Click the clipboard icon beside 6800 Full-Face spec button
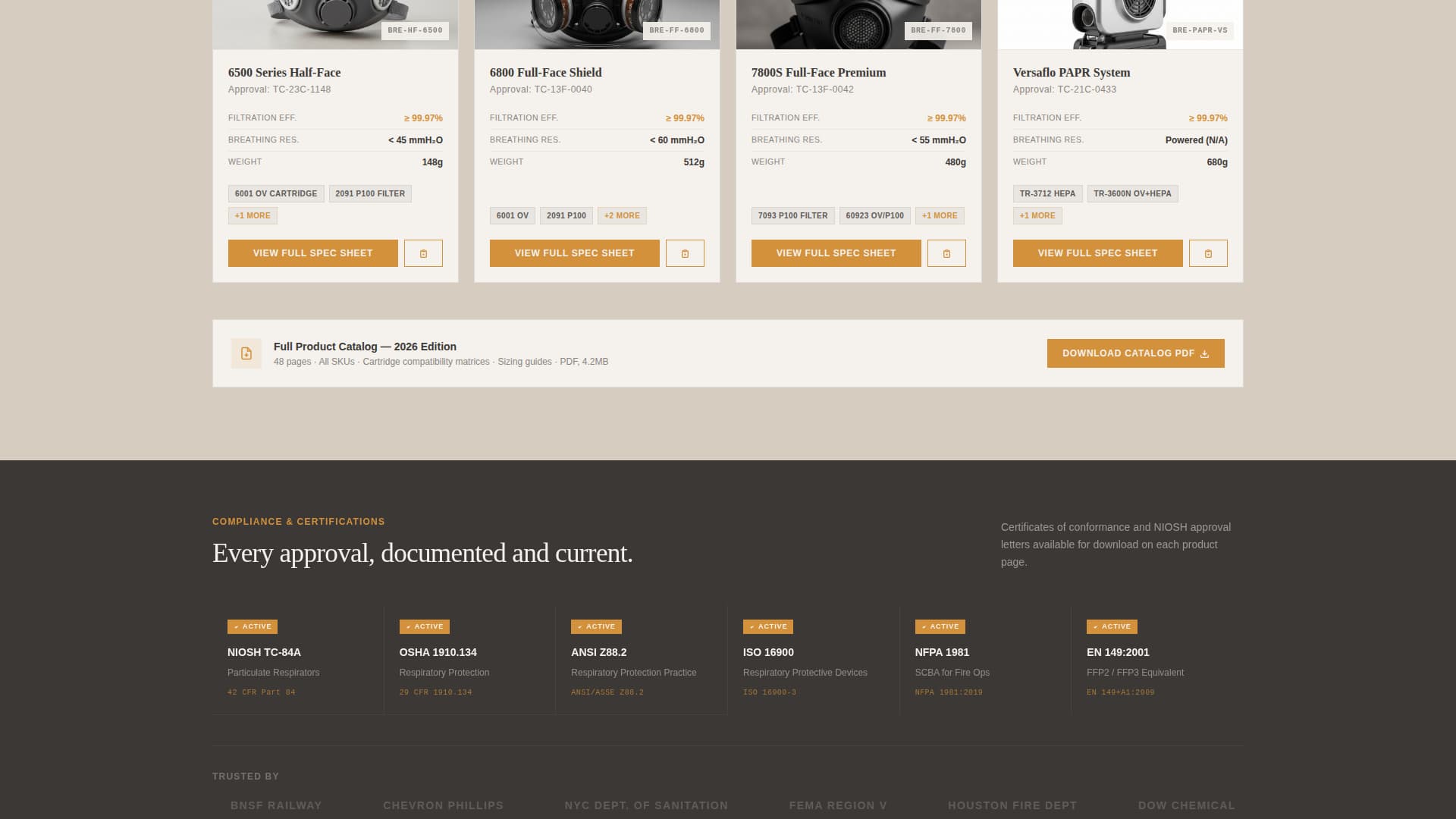 685,253
